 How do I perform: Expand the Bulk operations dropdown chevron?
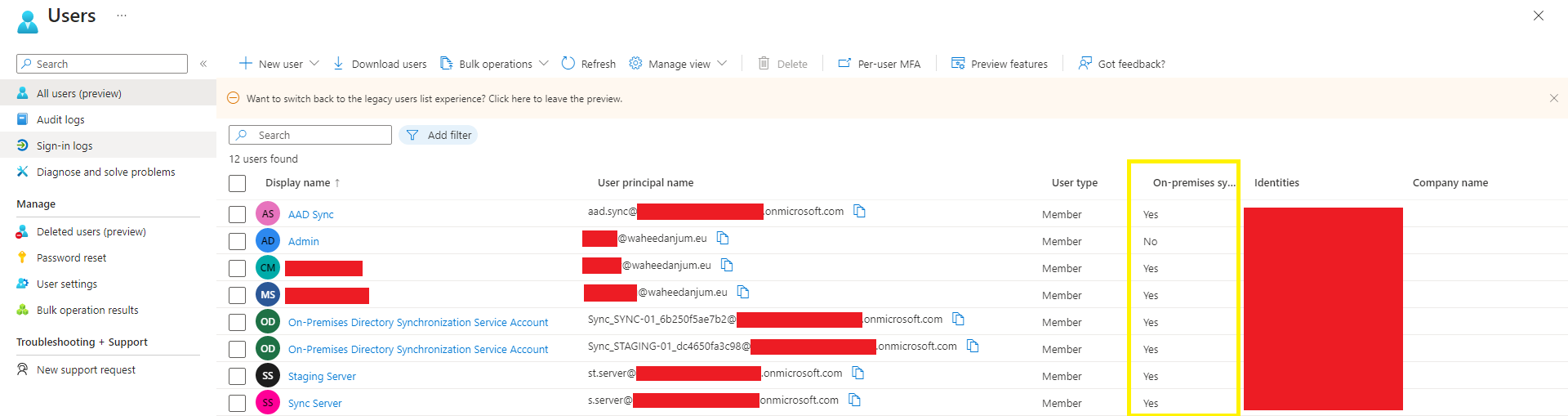point(544,63)
